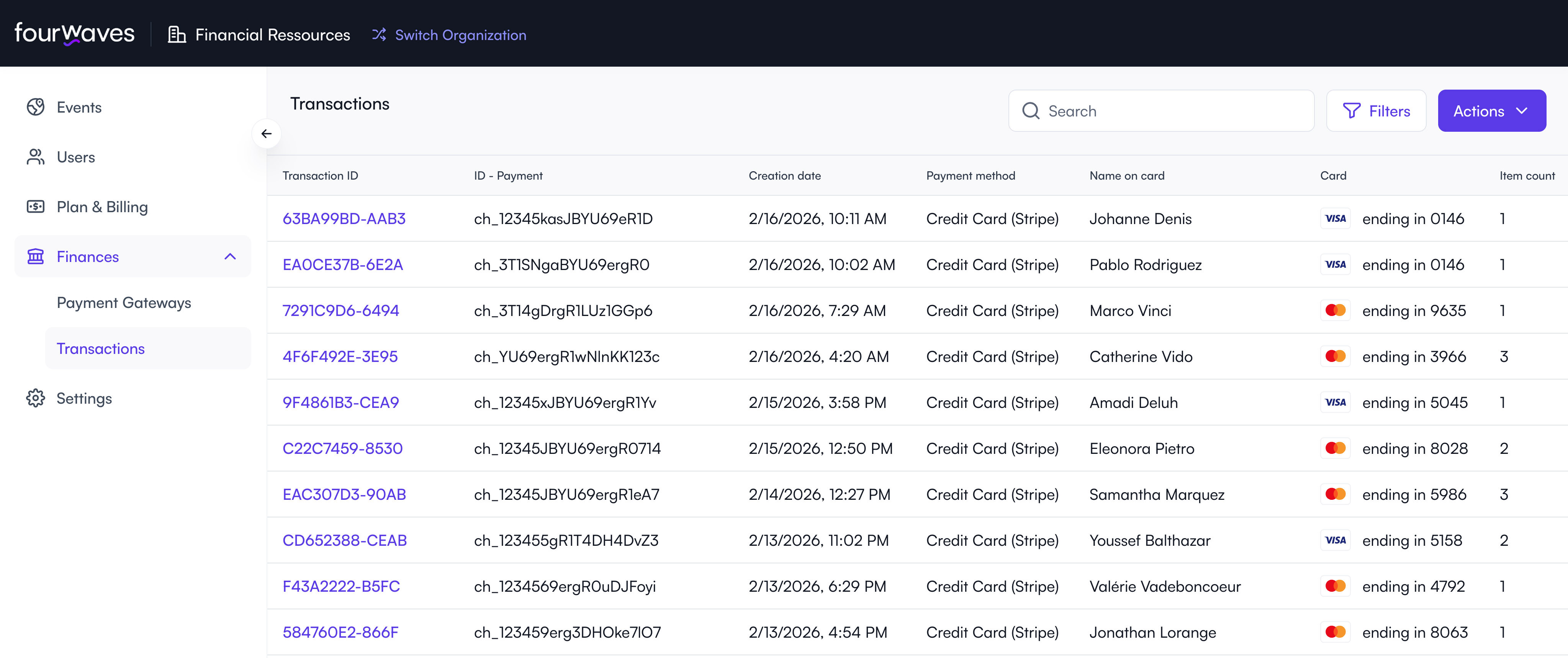The width and height of the screenshot is (1568, 658).
Task: Click the Financial Ressources building icon
Action: click(x=176, y=35)
